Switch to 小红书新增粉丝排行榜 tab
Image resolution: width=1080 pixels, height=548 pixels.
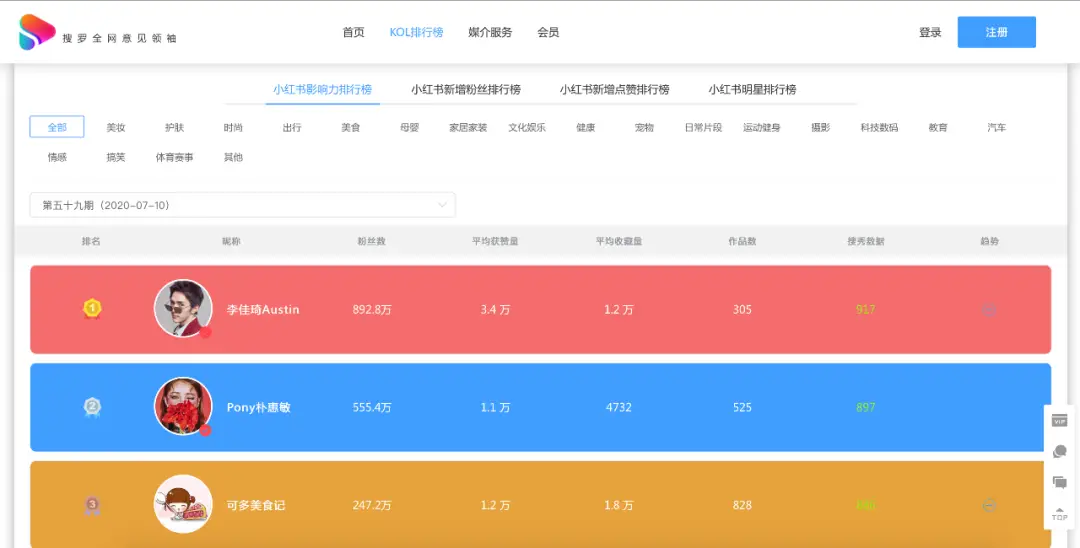[466, 89]
